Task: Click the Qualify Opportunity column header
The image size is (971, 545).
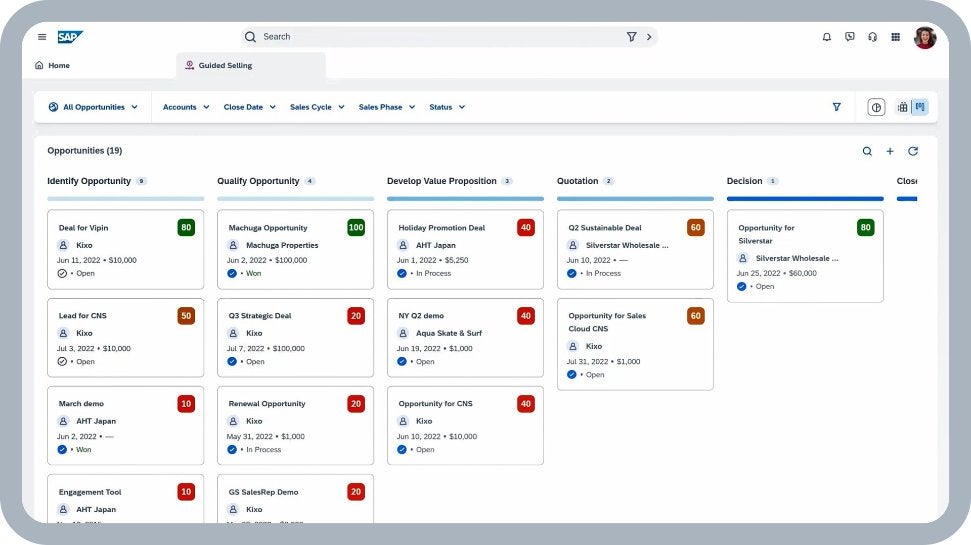Action: 258,181
